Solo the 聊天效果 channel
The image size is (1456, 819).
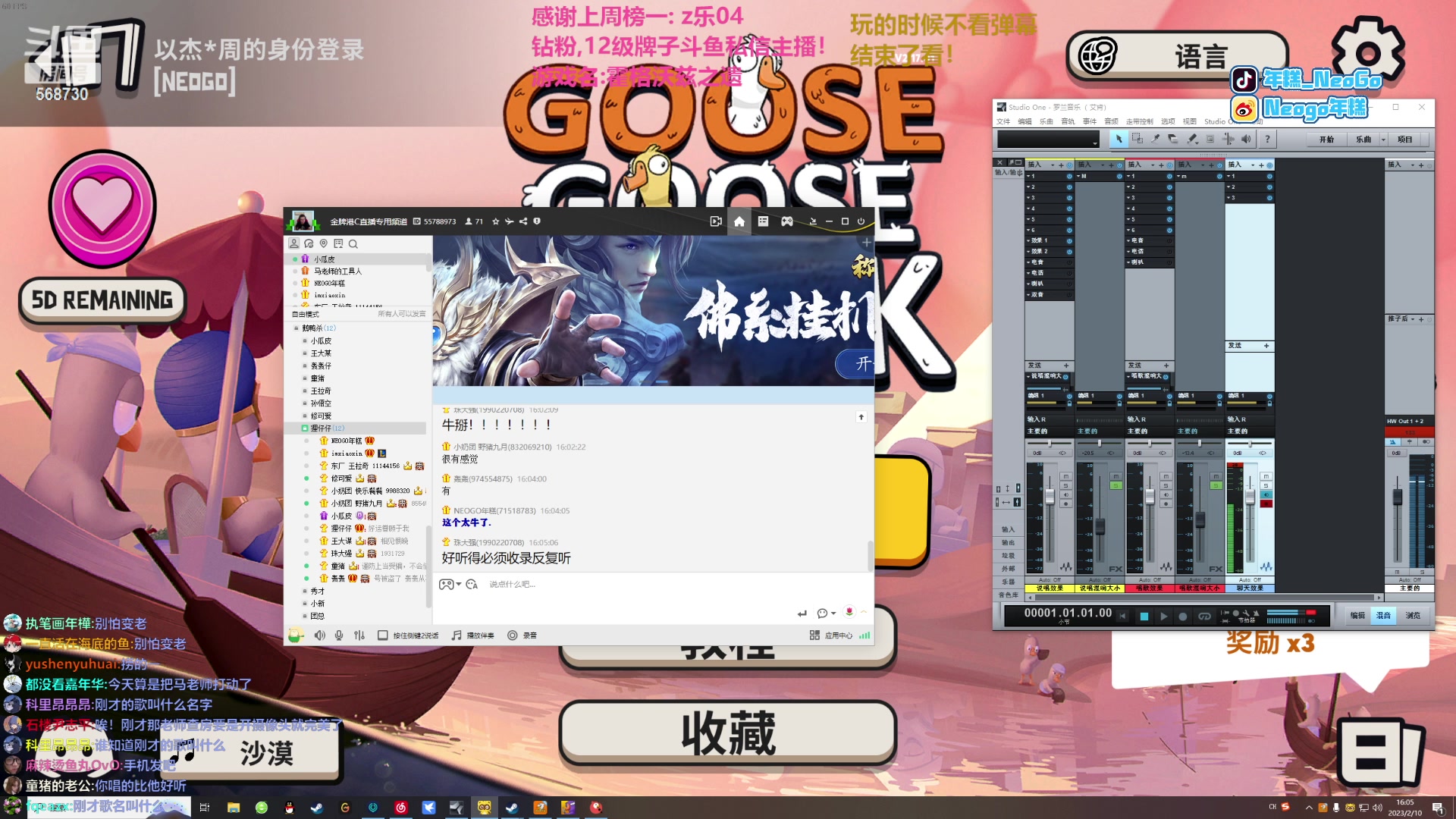tap(1266, 485)
